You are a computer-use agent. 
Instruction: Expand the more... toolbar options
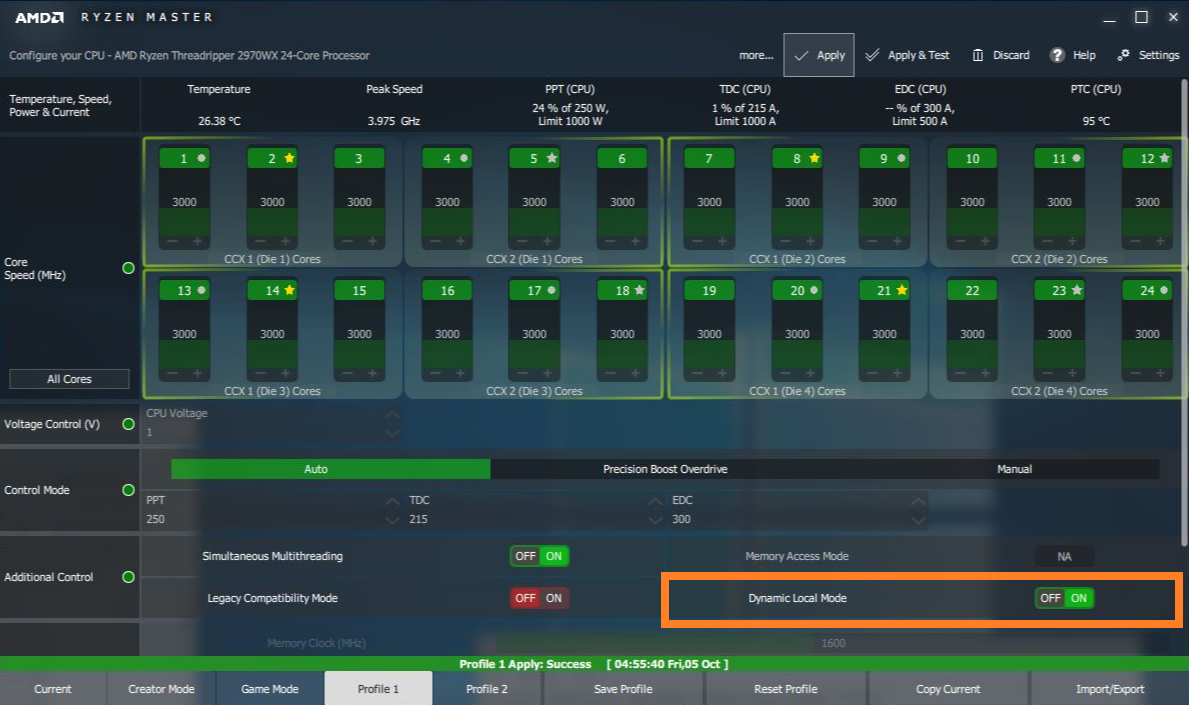pyautogui.click(x=756, y=55)
